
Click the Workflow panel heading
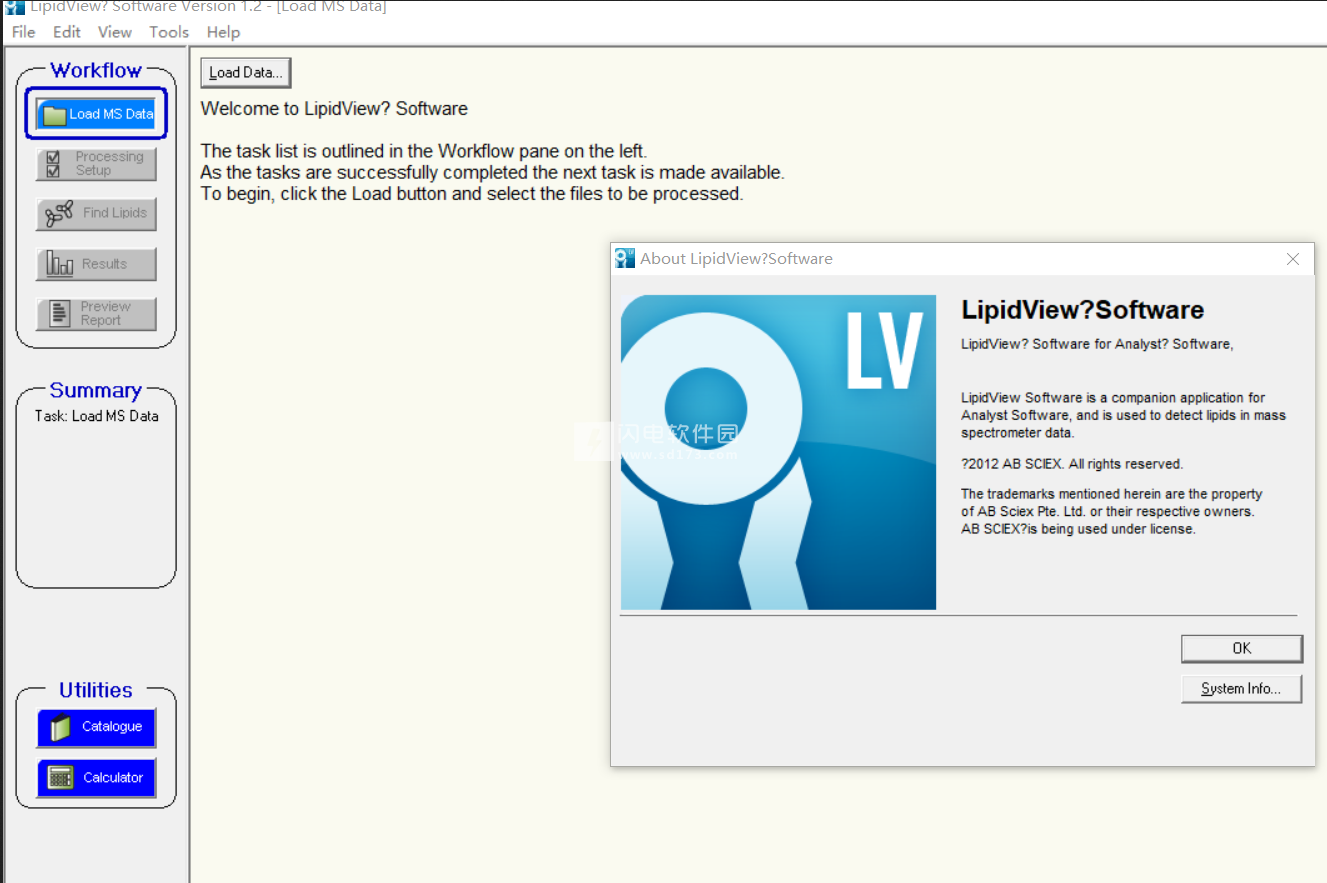(x=96, y=70)
